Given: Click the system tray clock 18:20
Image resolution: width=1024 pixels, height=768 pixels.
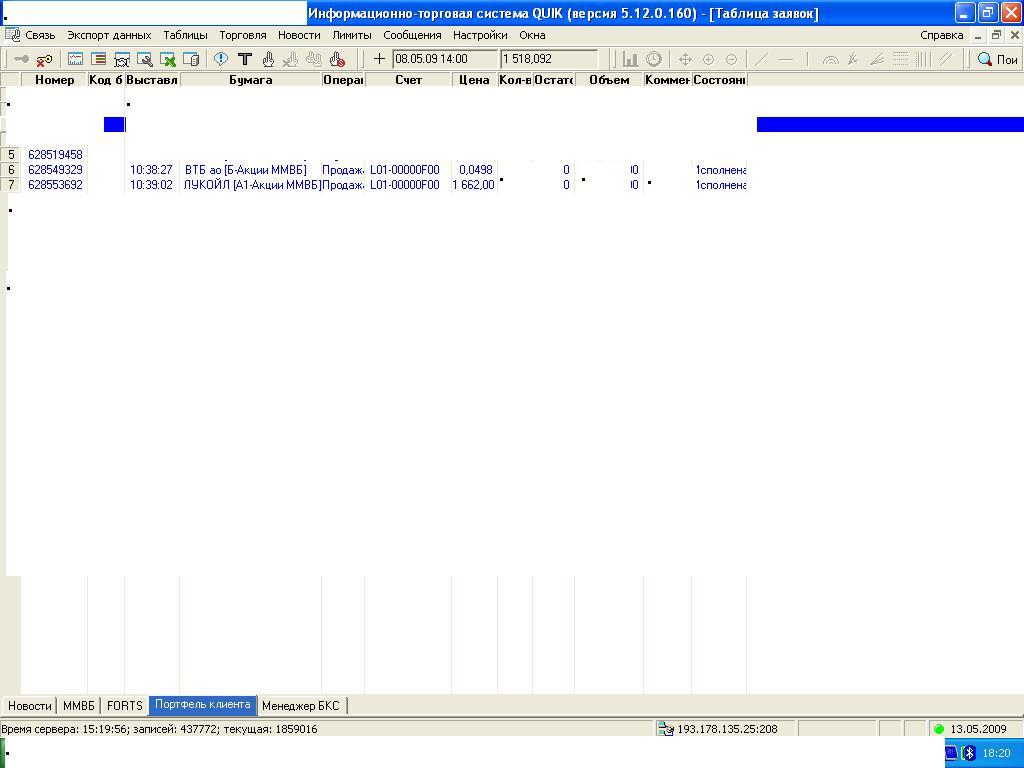Looking at the screenshot, I should (x=996, y=753).
